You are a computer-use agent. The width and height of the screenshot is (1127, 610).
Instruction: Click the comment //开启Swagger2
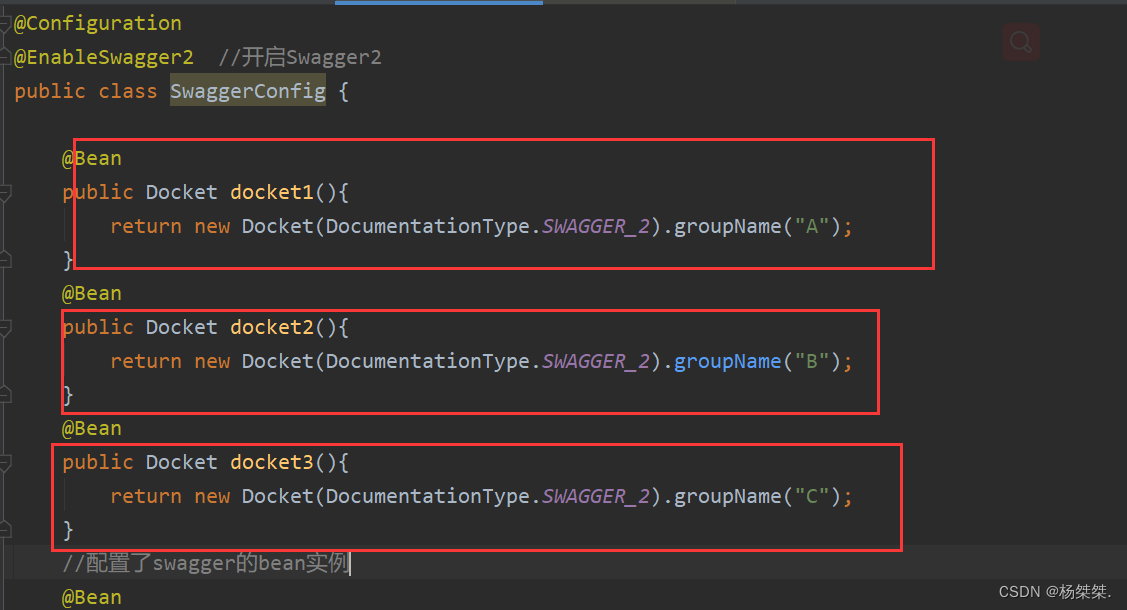coord(300,57)
